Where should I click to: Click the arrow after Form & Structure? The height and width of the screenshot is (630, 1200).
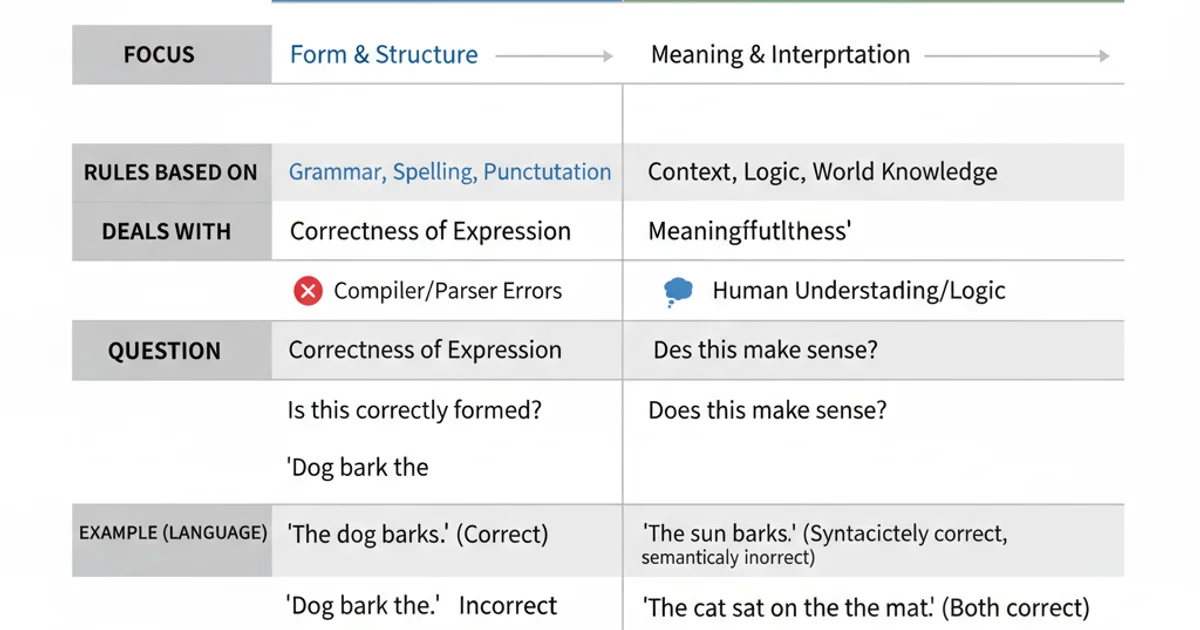(554, 57)
